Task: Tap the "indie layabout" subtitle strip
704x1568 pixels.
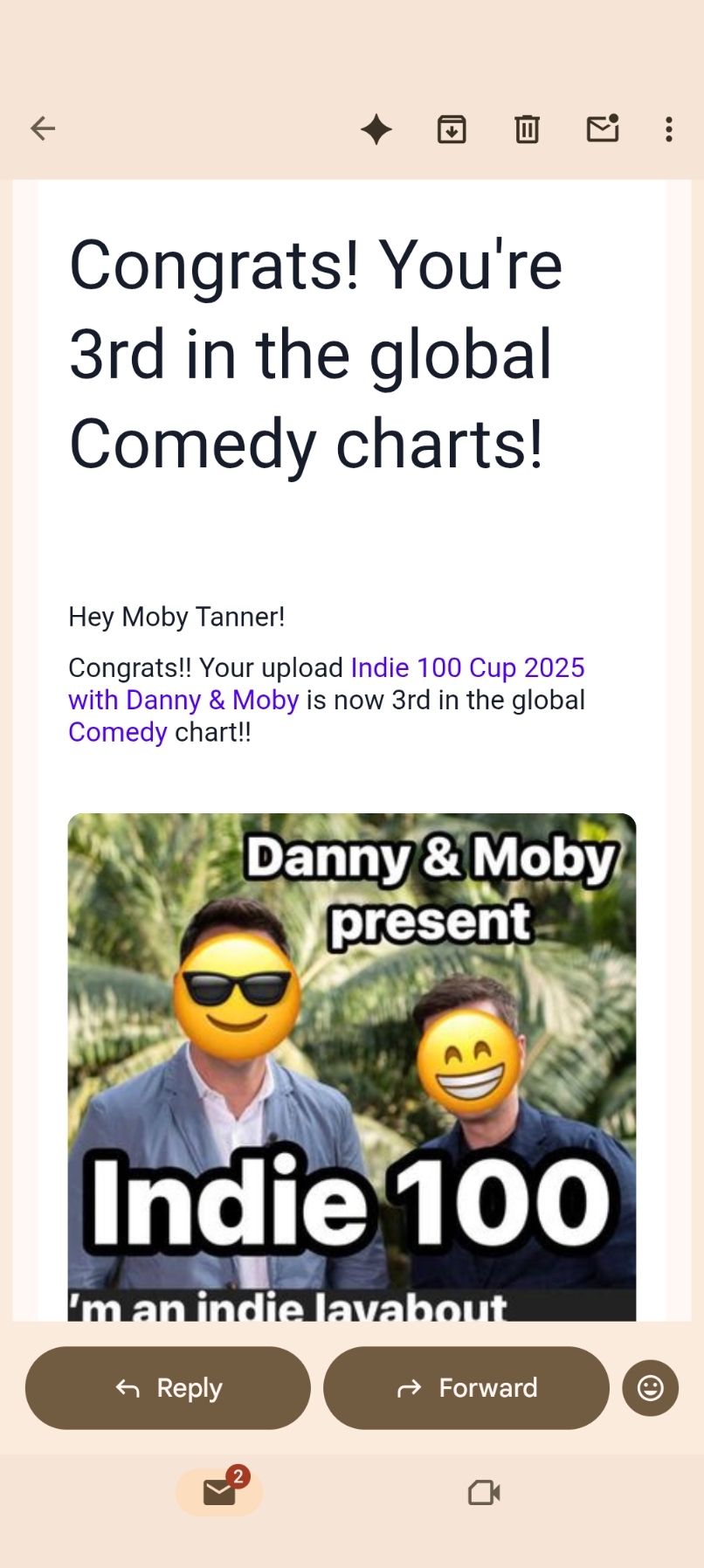Action: pyautogui.click(x=288, y=1307)
